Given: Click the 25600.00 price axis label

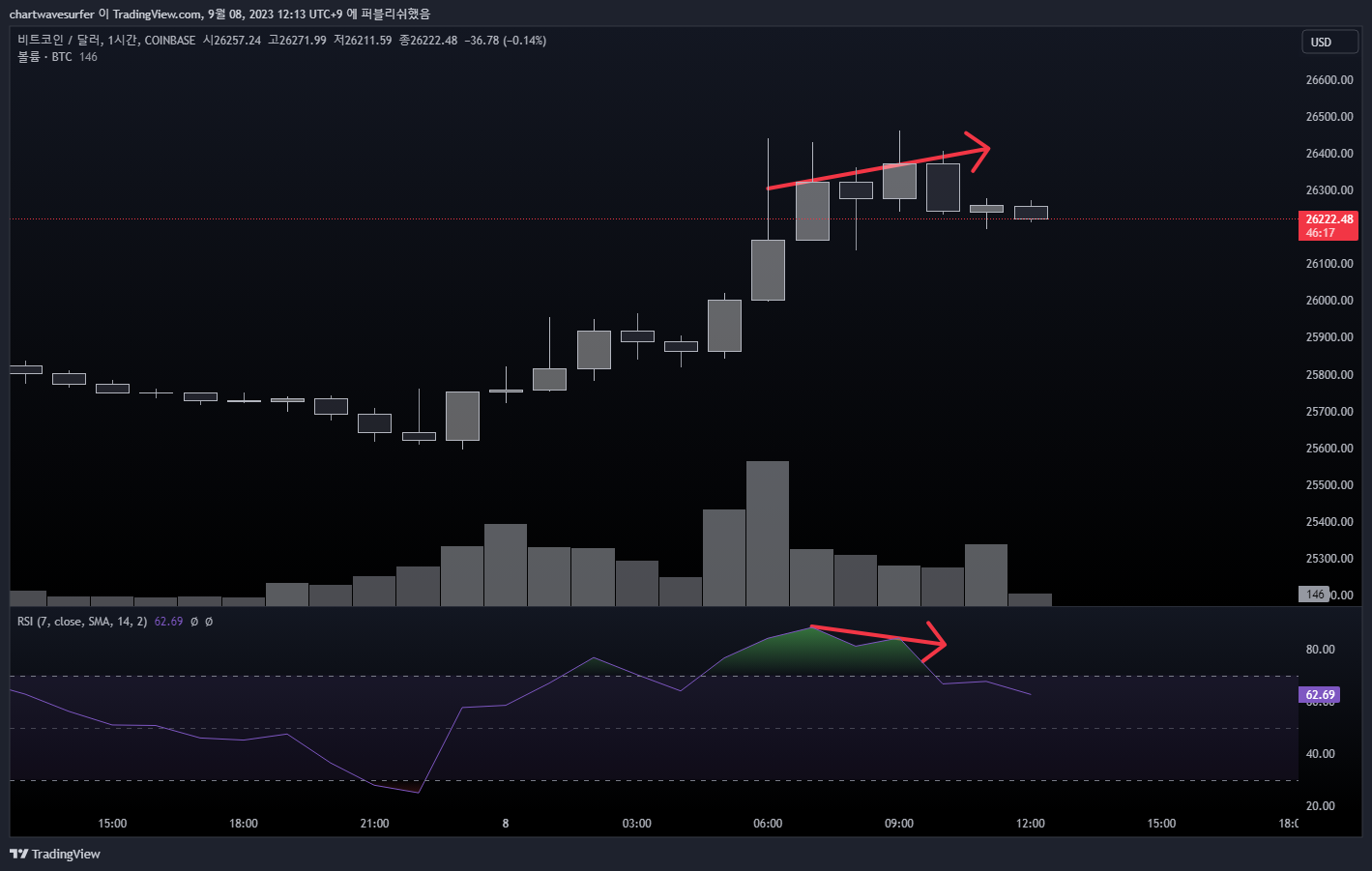Looking at the screenshot, I should pos(1329,449).
